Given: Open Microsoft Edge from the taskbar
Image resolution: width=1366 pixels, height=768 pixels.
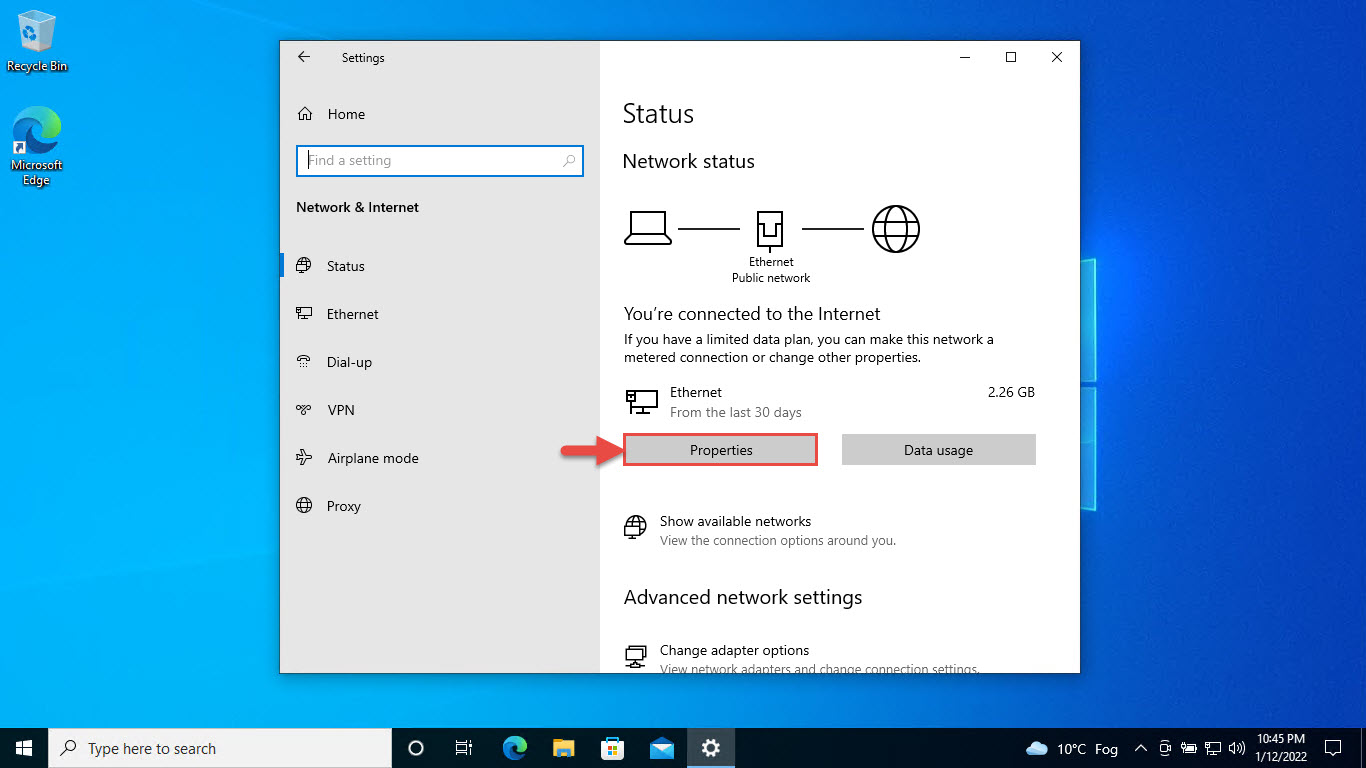Looking at the screenshot, I should [514, 748].
